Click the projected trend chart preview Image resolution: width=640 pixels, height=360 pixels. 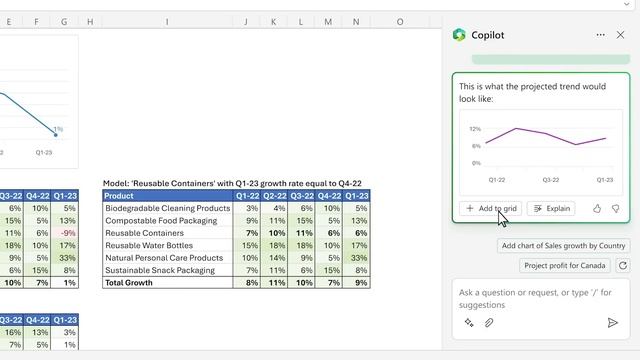click(541, 152)
